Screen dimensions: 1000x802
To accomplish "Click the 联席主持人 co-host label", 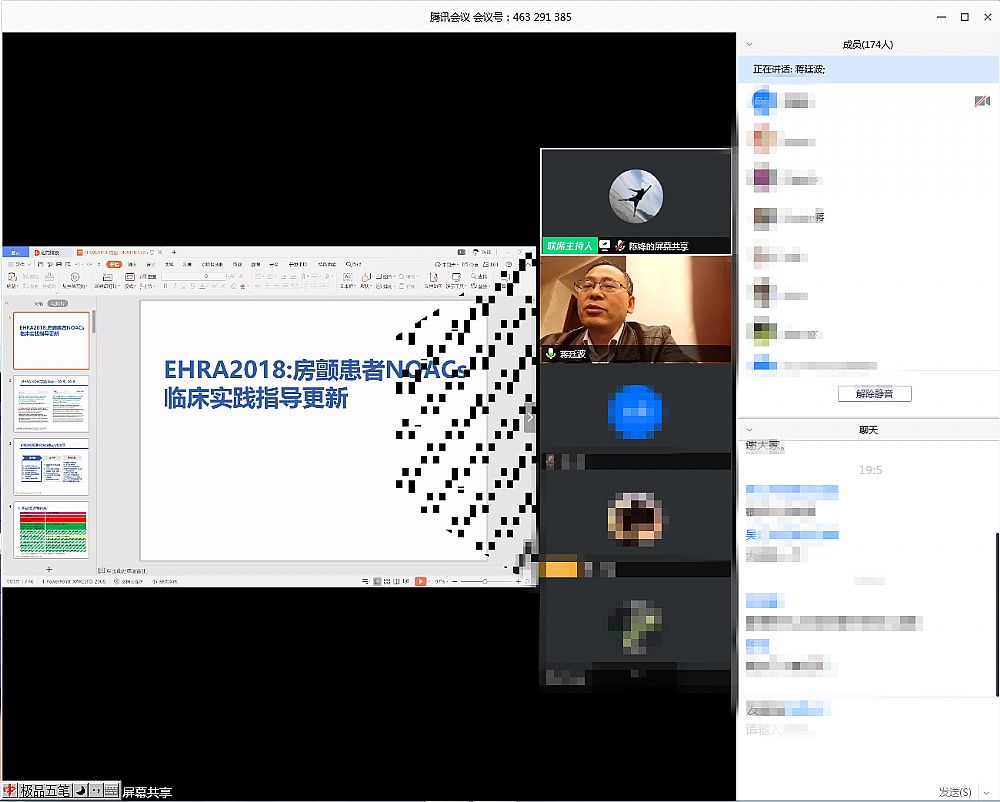I will tap(569, 245).
